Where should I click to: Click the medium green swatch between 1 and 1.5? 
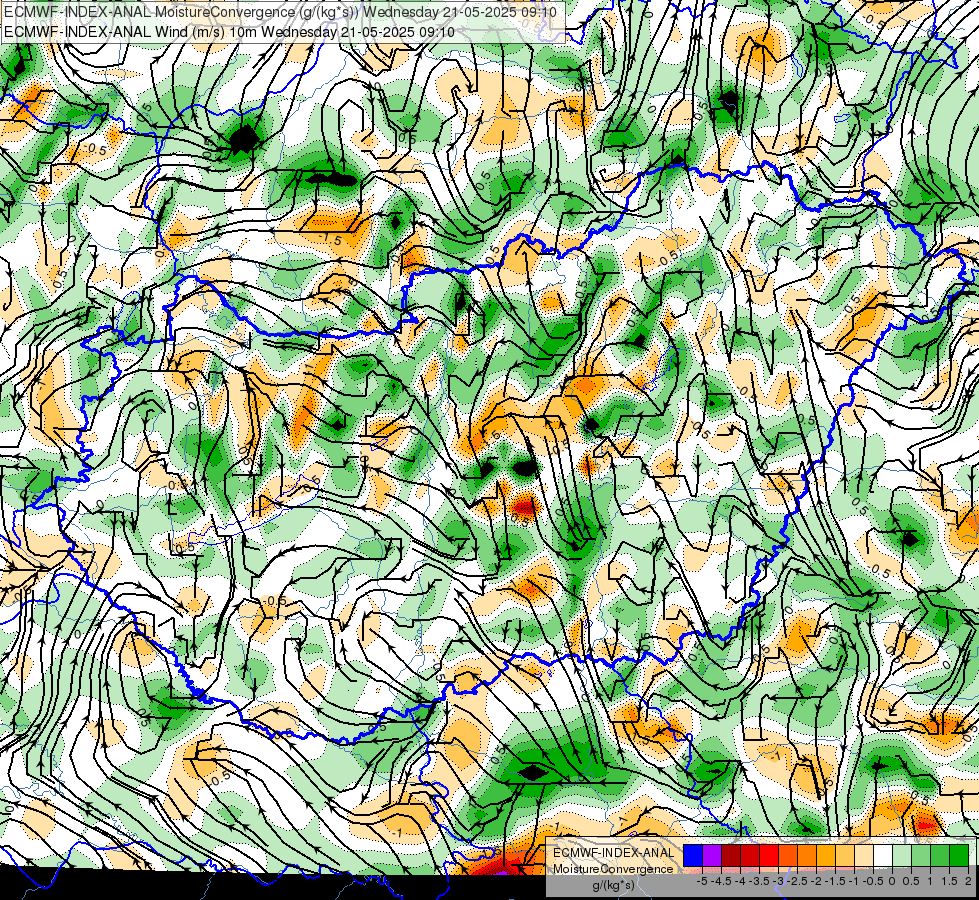(940, 855)
